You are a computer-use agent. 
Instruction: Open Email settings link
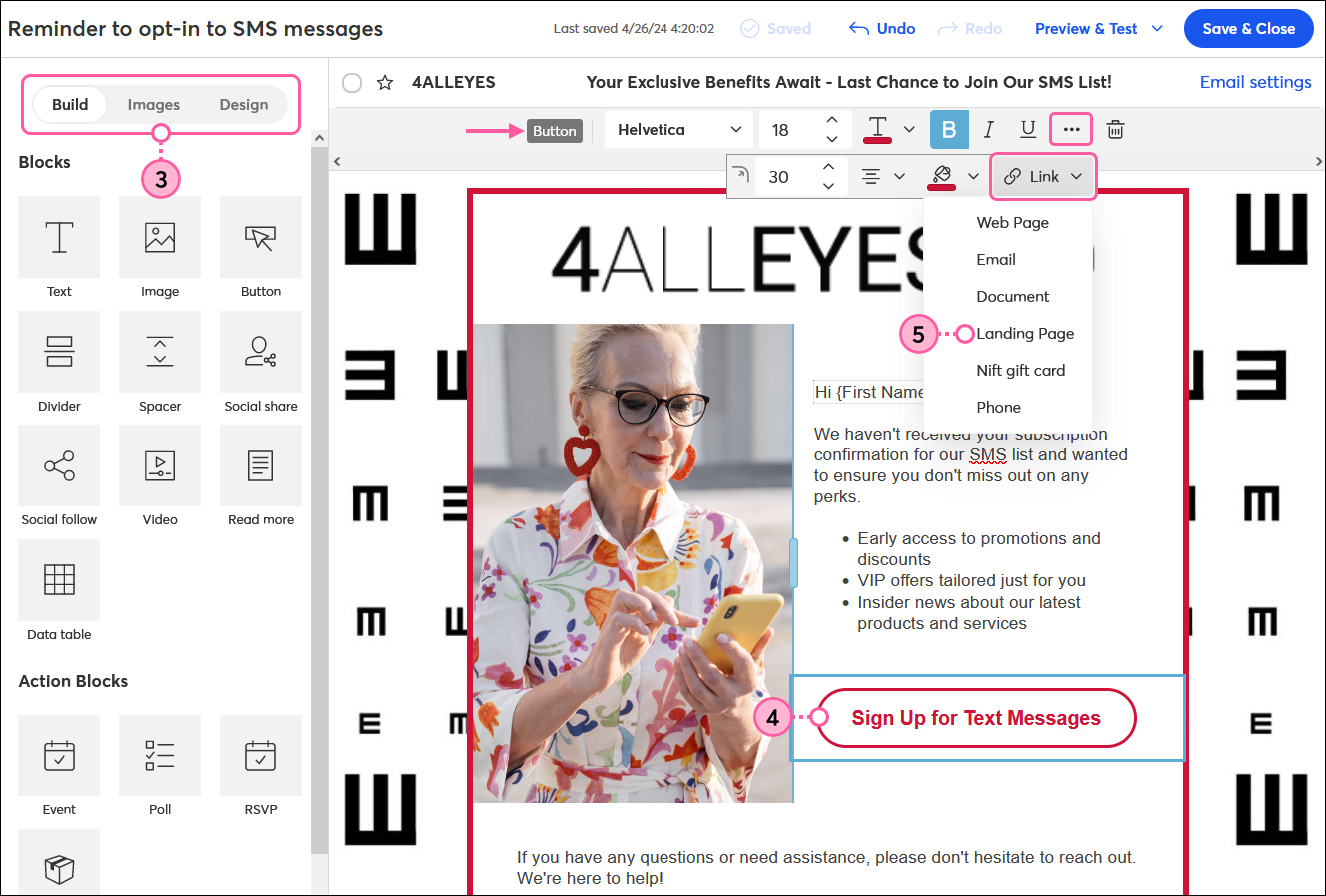(1255, 82)
